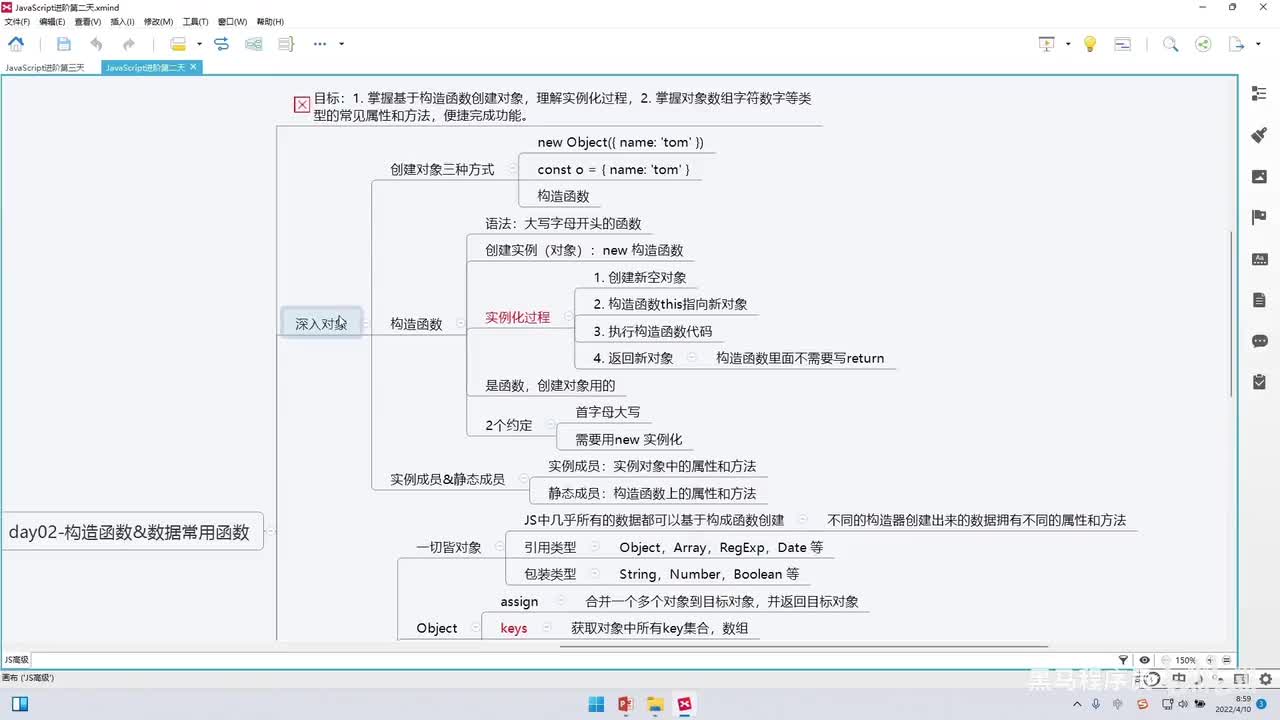This screenshot has height=720, width=1280.
Task: Zoom out with the minus button
Action: tap(1164, 660)
